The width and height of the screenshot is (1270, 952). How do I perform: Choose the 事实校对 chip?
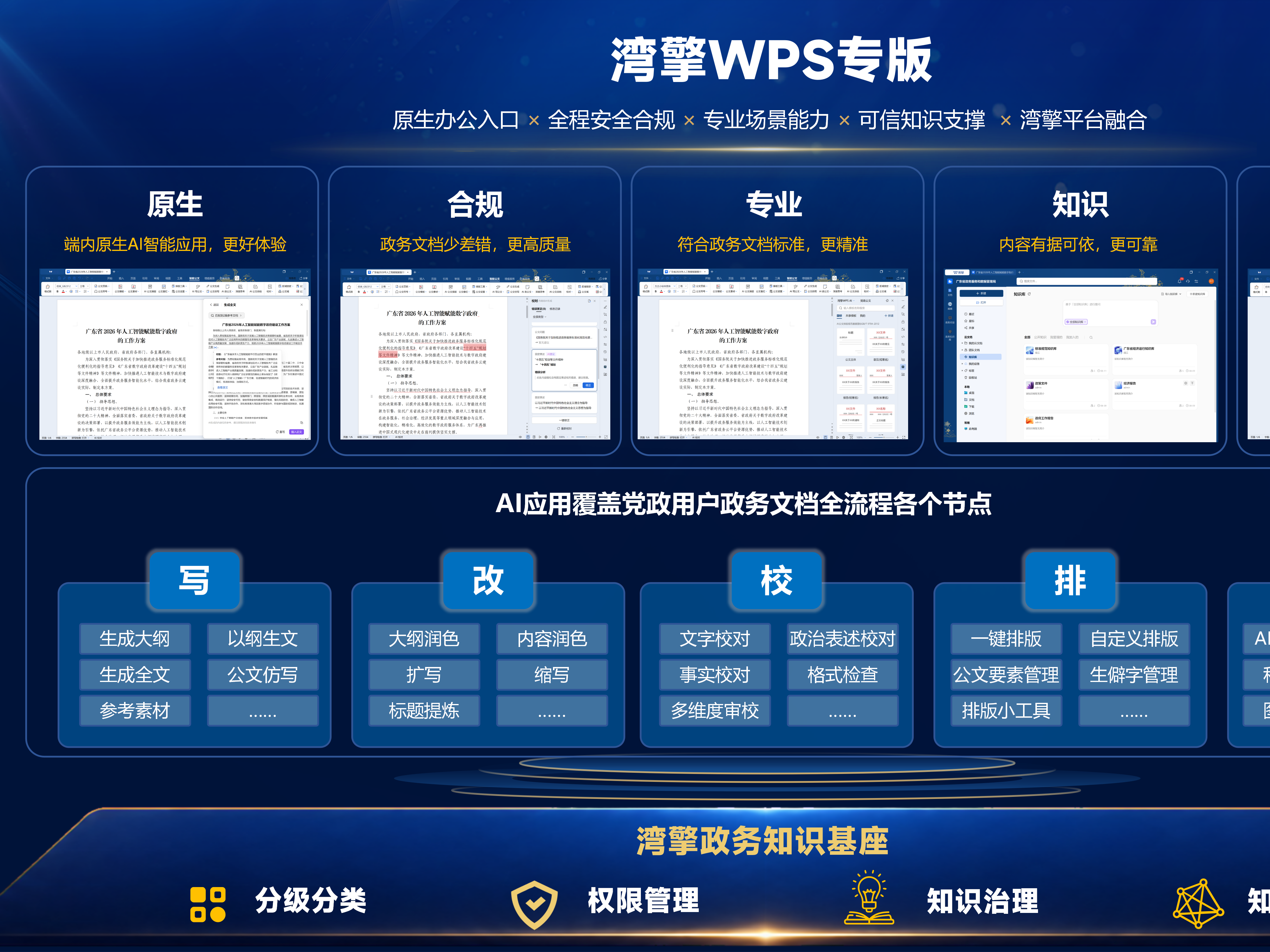(715, 675)
